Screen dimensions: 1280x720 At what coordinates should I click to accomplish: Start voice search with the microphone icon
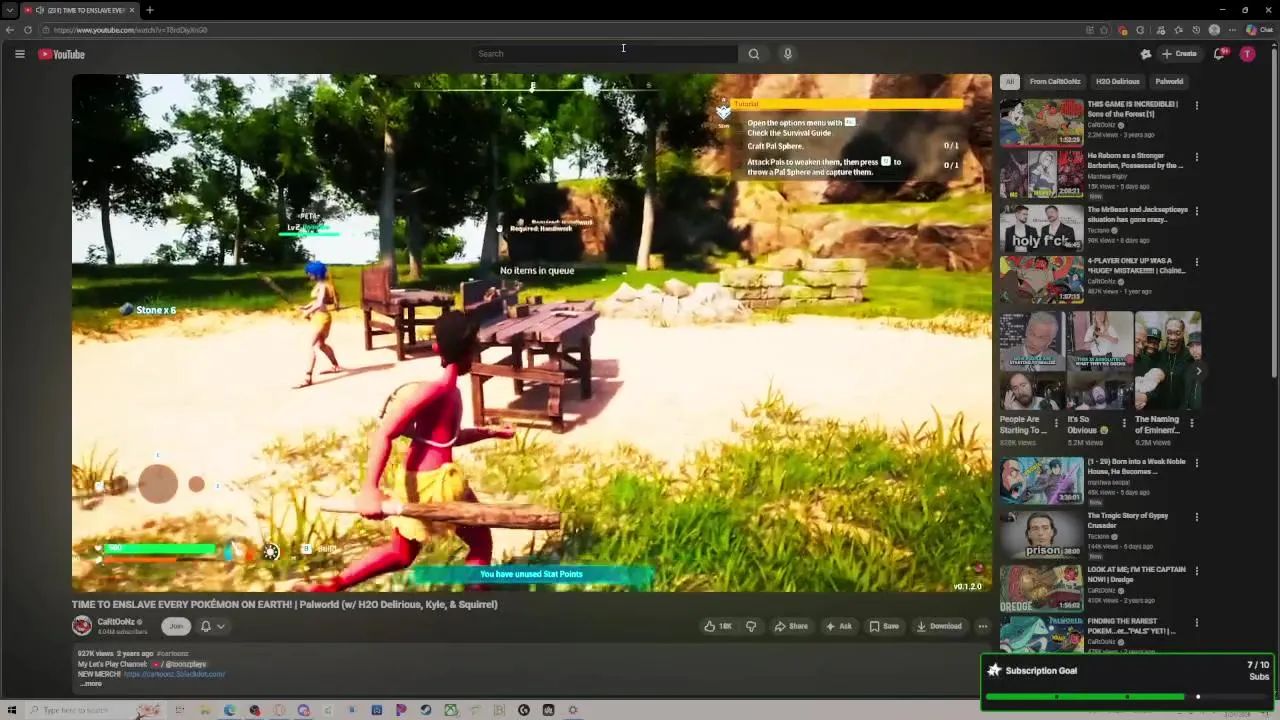point(788,54)
